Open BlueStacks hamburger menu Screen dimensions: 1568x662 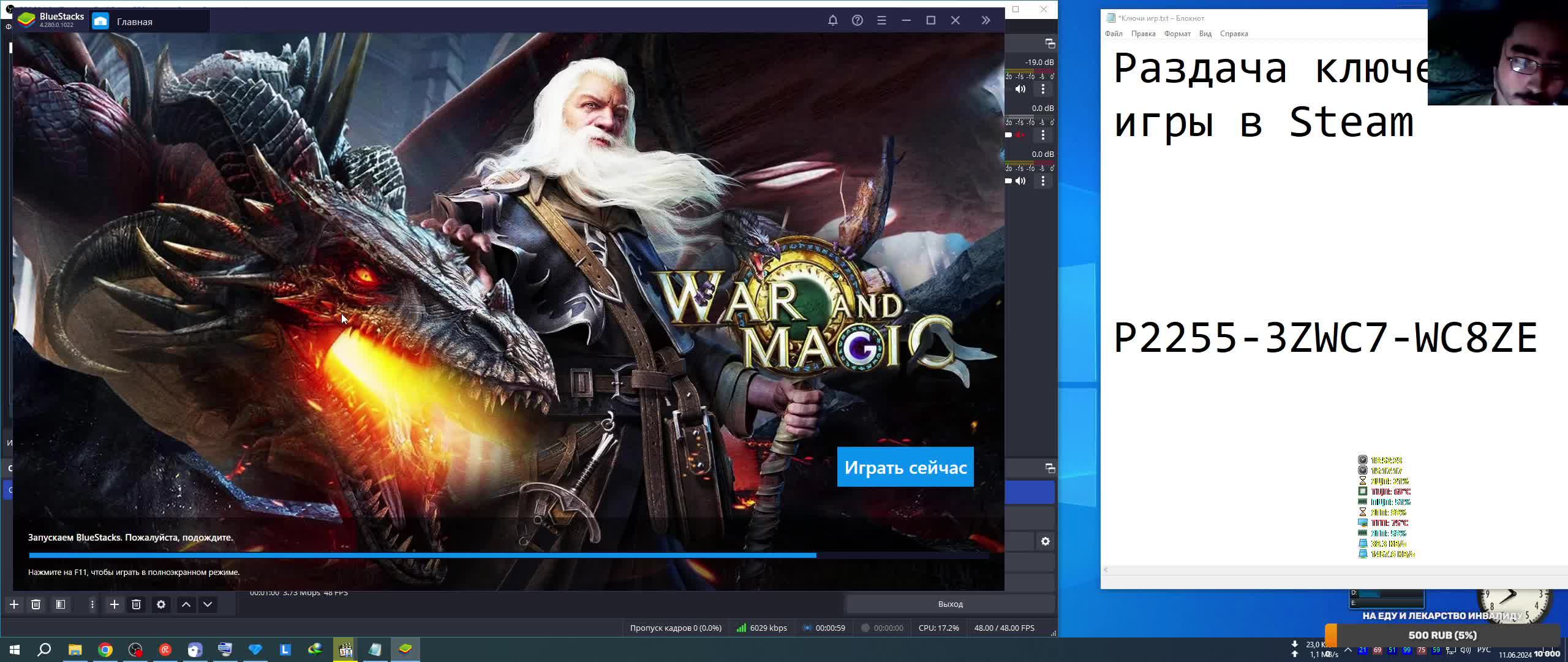pyautogui.click(x=881, y=20)
